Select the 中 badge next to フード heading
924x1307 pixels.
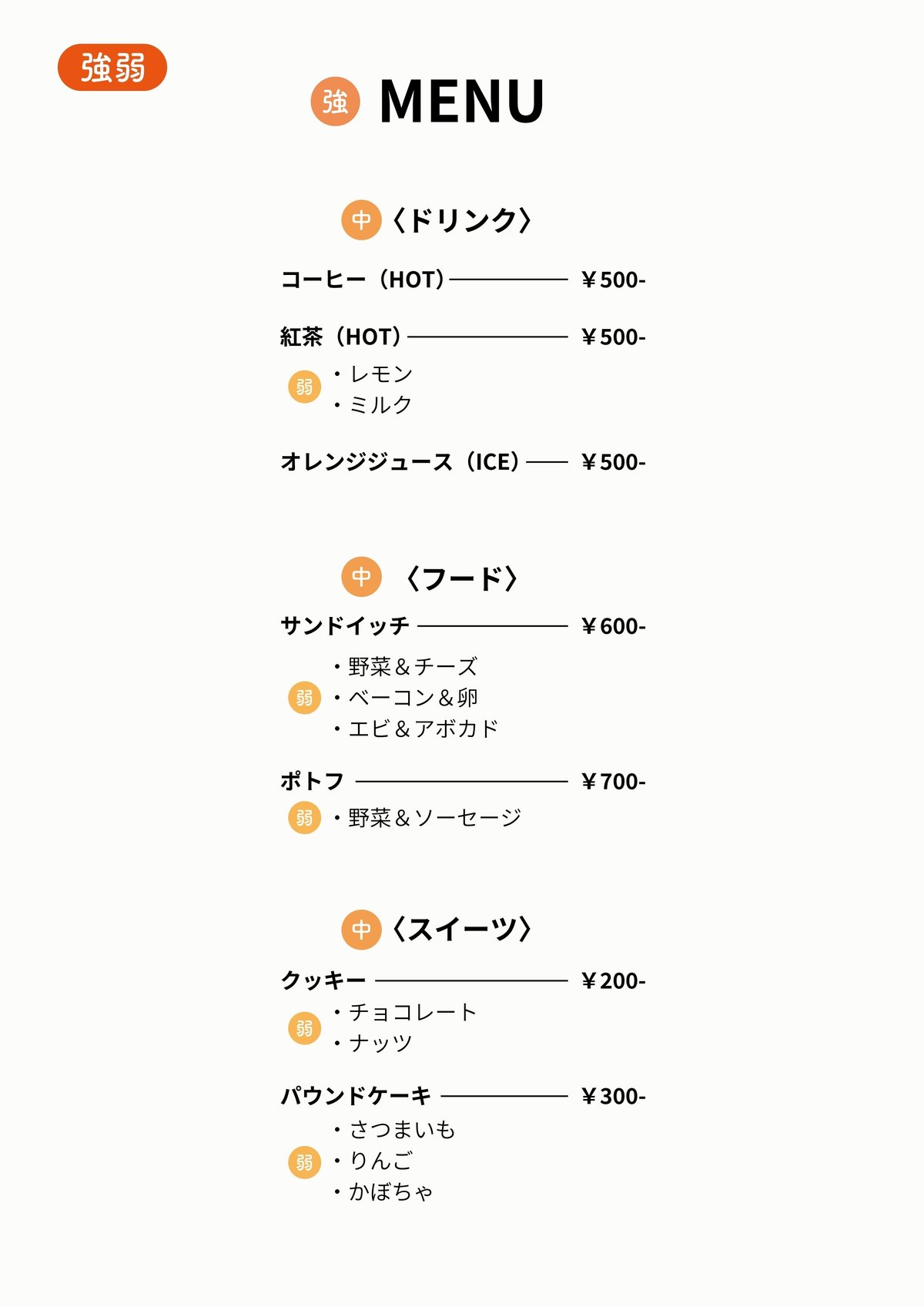[361, 577]
